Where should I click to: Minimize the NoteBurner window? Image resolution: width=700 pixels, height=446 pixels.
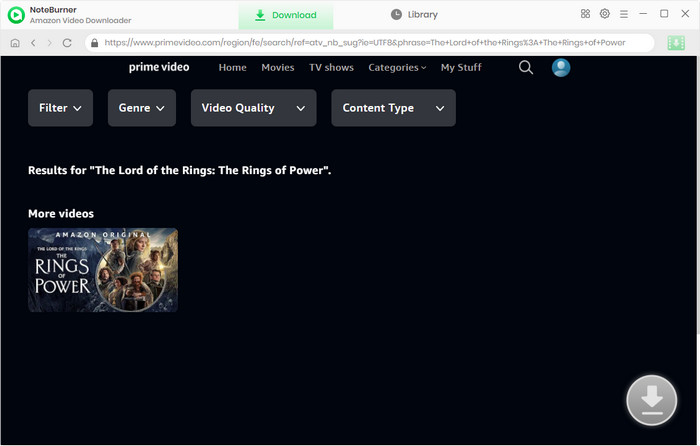tap(643, 14)
